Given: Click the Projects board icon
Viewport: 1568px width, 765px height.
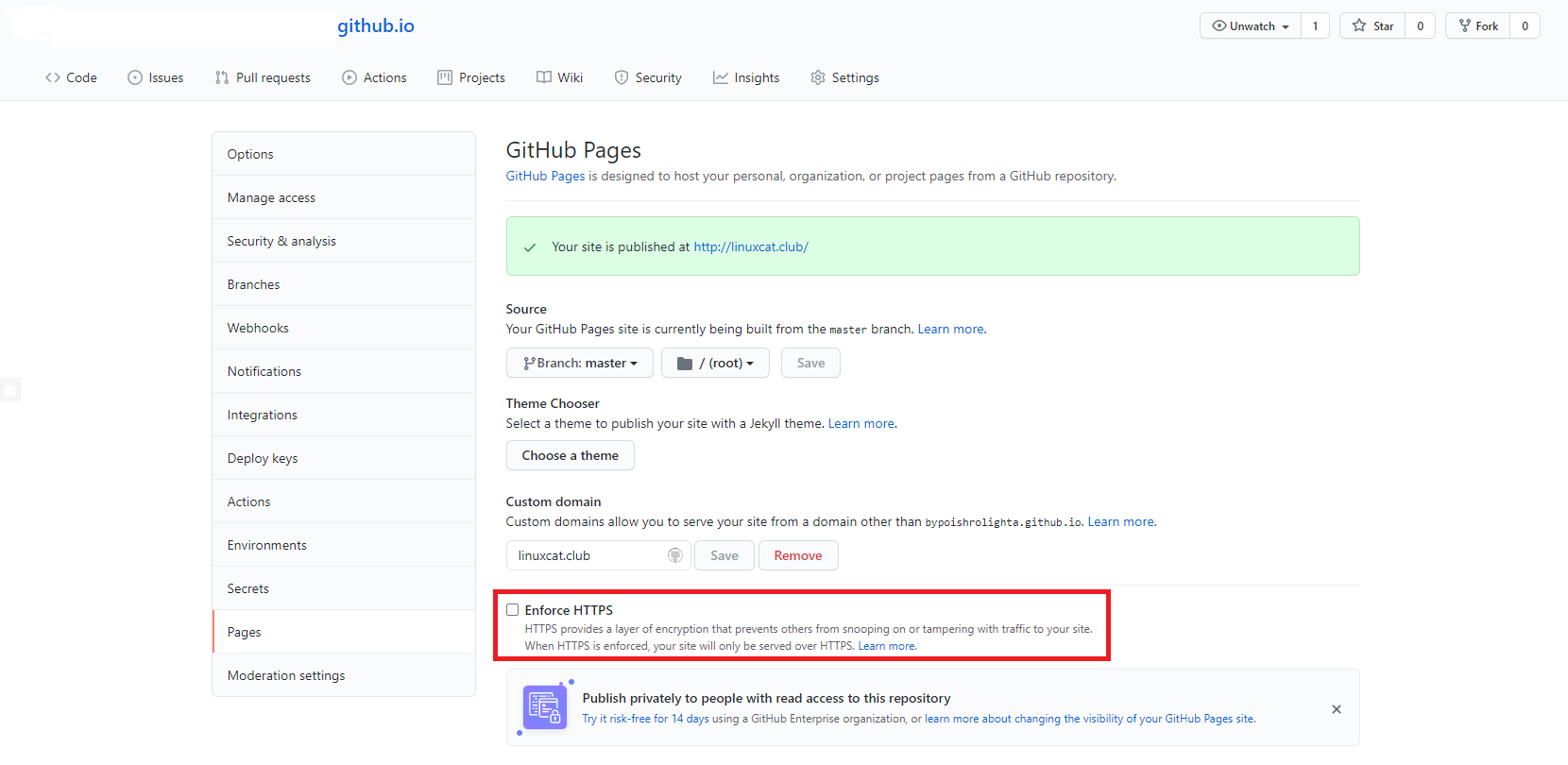Looking at the screenshot, I should (445, 77).
